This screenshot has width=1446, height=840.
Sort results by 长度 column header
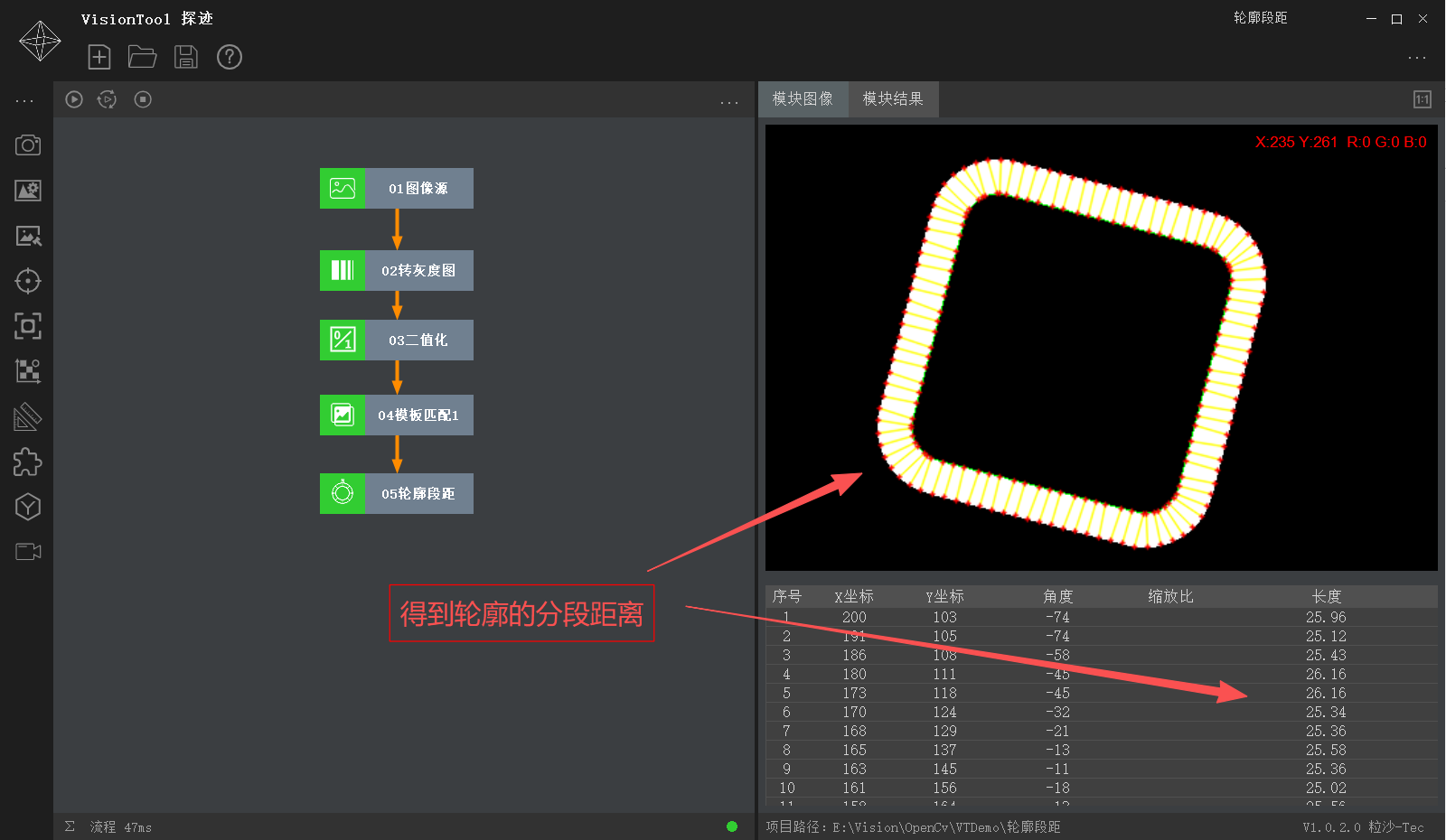pyautogui.click(x=1327, y=597)
